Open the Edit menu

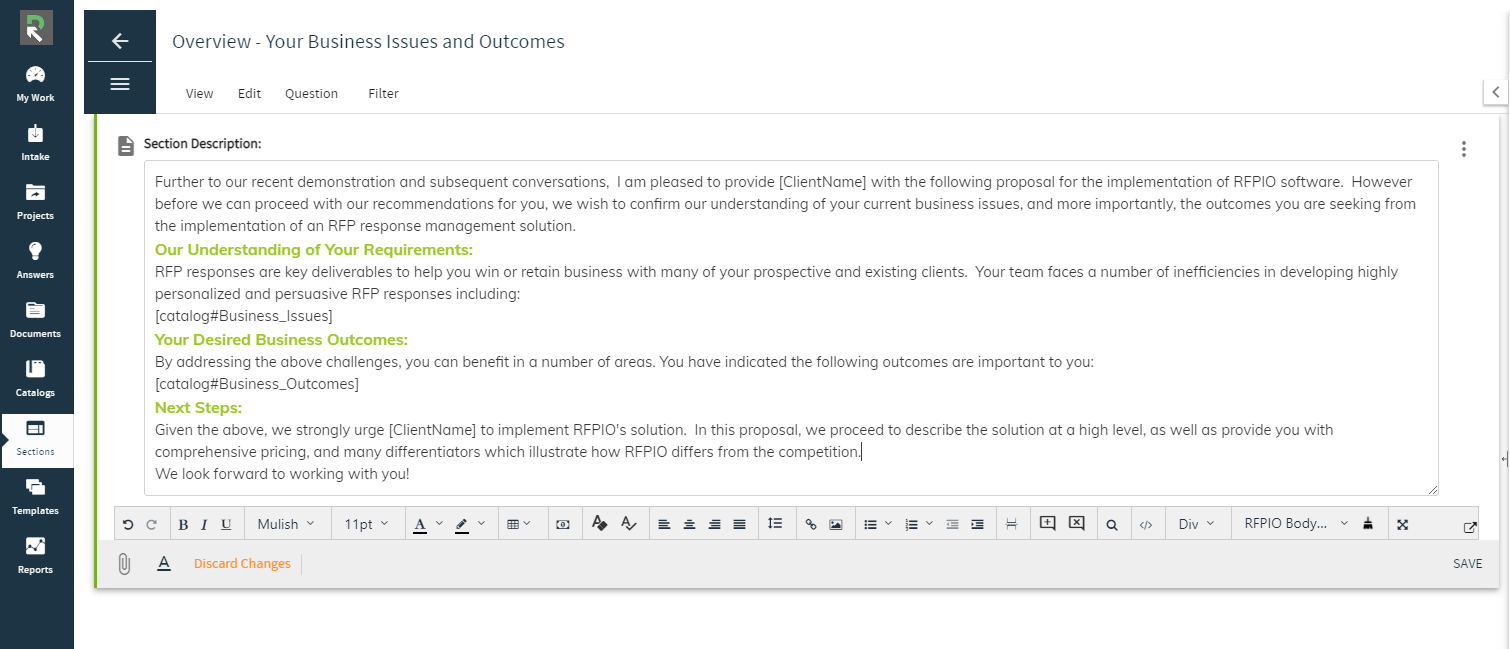249,93
